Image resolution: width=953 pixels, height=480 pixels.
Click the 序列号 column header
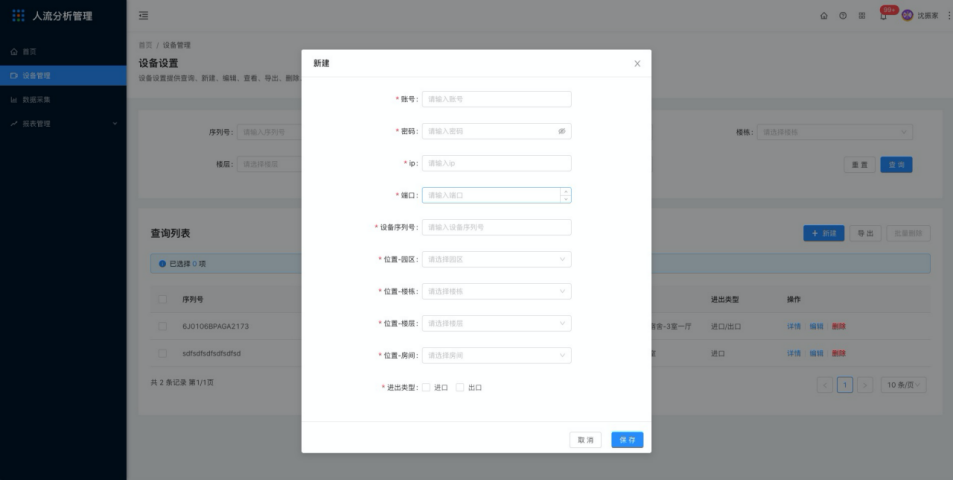[x=193, y=299]
